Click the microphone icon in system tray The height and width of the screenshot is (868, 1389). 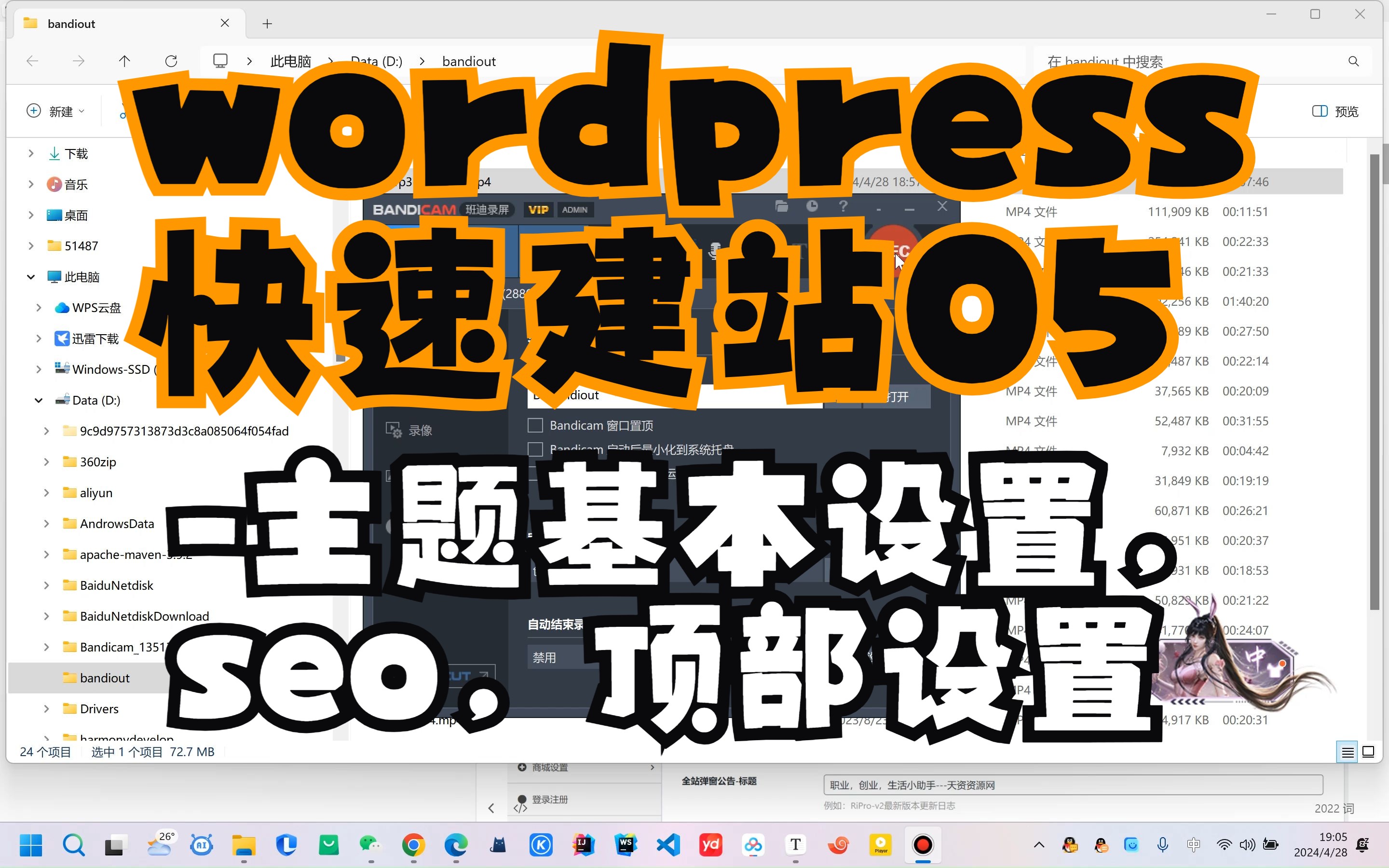1163,845
